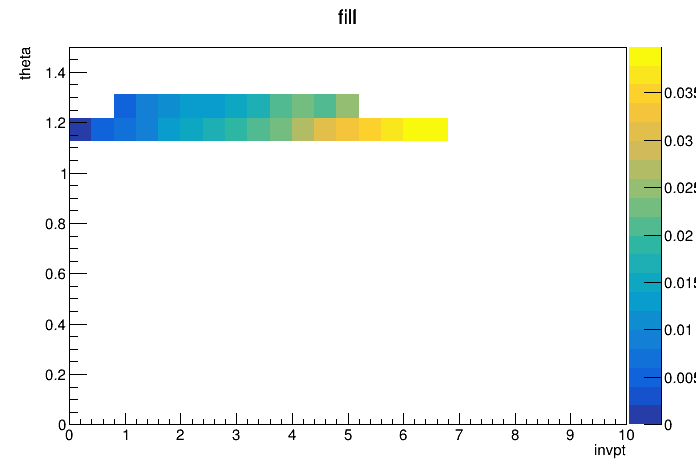Click the upper-row blue cell at invpt 1

(x=125, y=106)
